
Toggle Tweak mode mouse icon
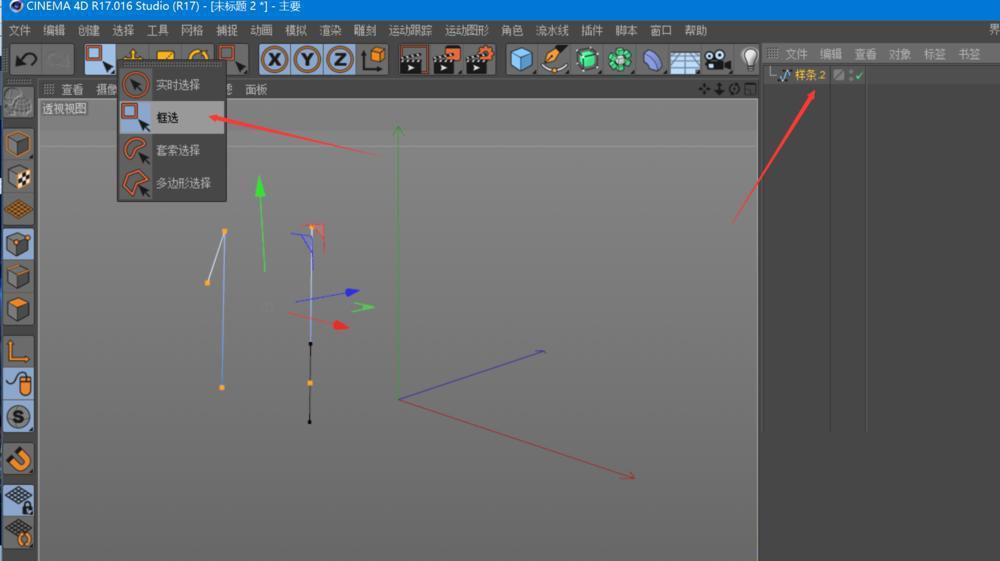[18, 384]
